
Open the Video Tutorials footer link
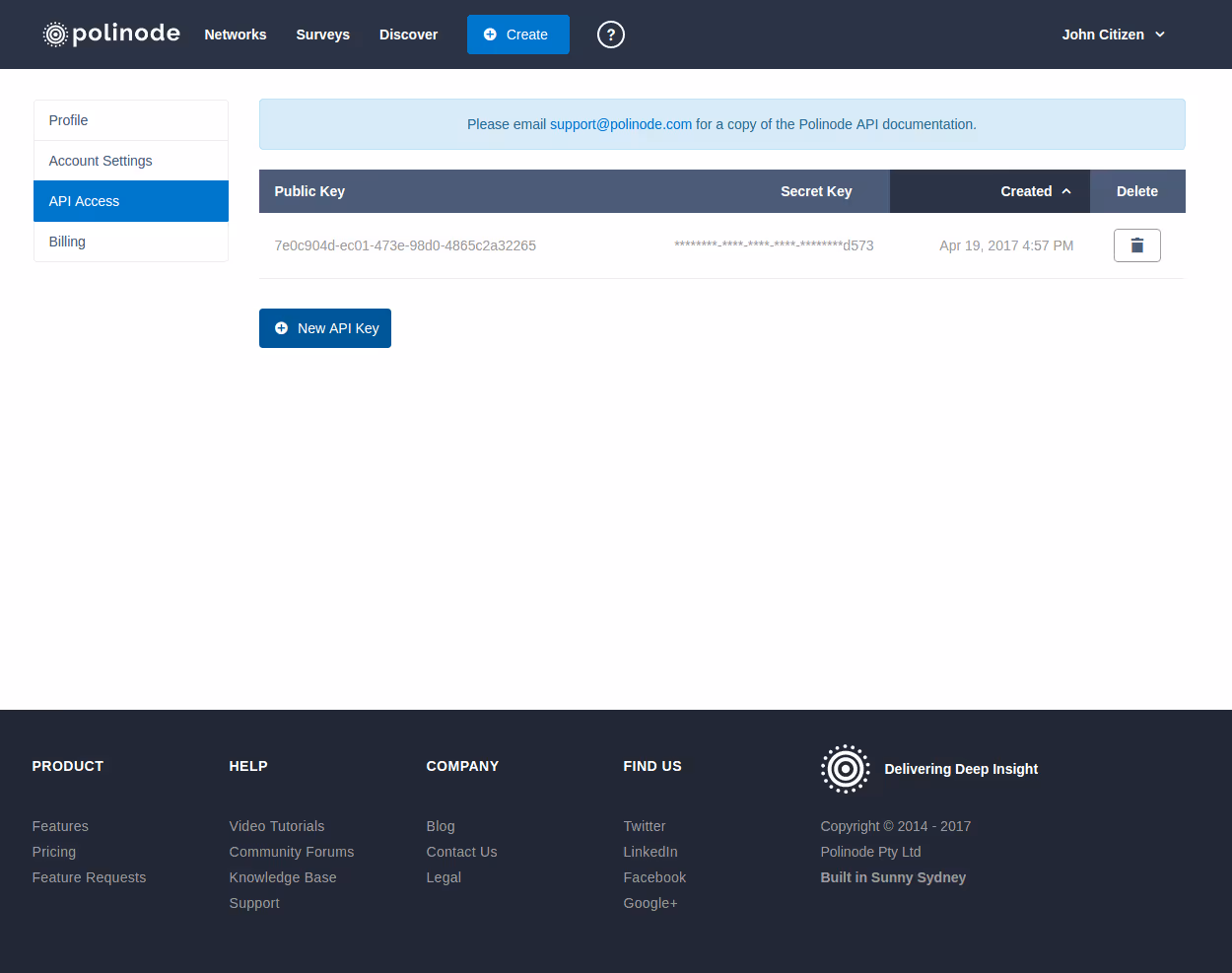[277, 826]
